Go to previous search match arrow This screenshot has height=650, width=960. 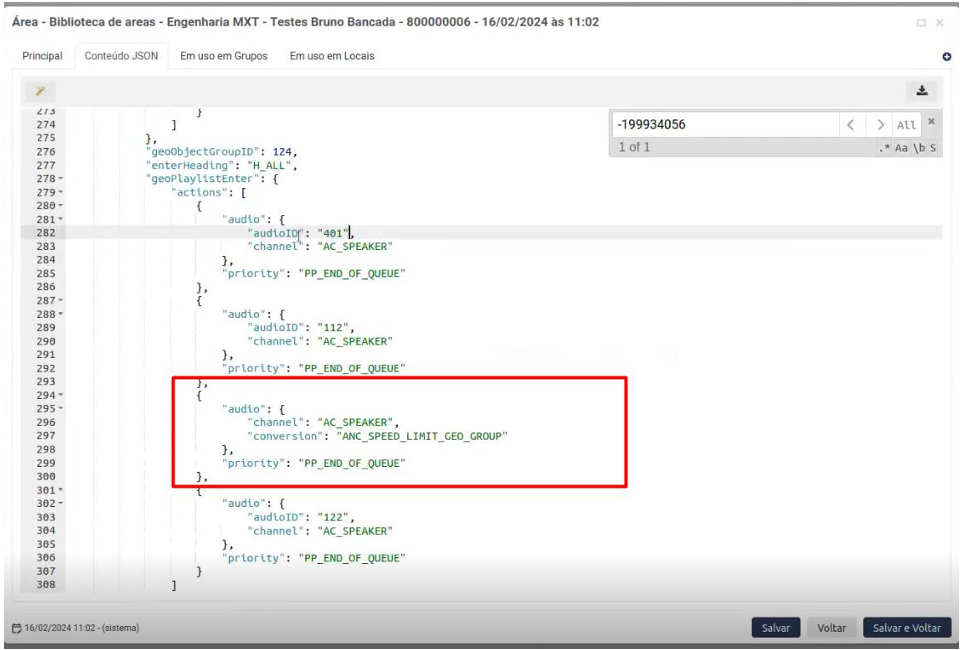point(850,125)
